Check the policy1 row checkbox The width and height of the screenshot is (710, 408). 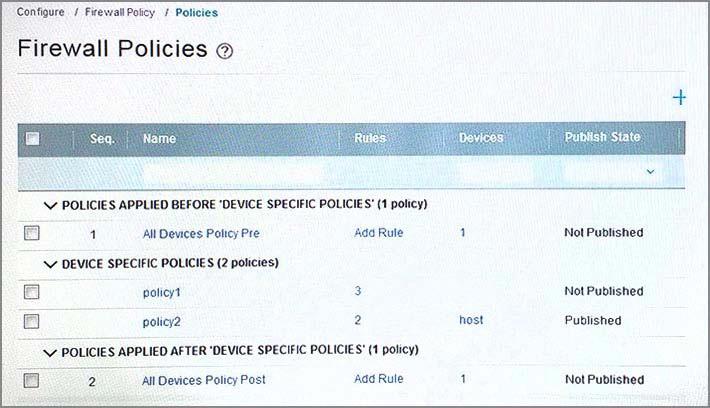[x=32, y=292]
